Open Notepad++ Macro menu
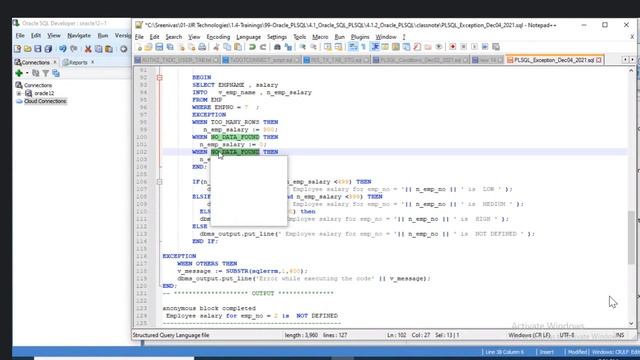Image resolution: width=640 pixels, height=360 pixels. pyautogui.click(x=320, y=37)
